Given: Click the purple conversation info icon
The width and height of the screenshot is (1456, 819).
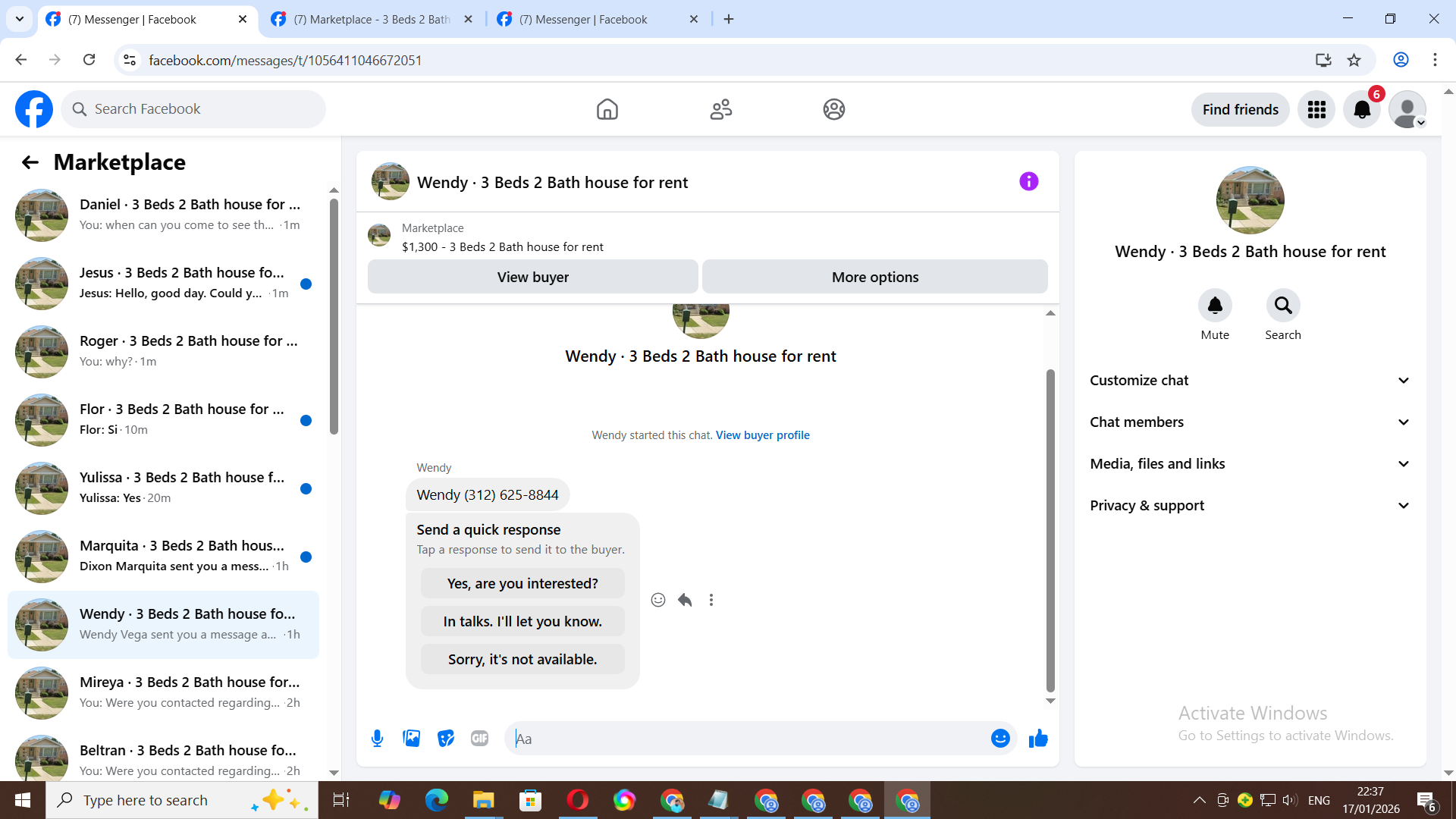Looking at the screenshot, I should point(1028,181).
